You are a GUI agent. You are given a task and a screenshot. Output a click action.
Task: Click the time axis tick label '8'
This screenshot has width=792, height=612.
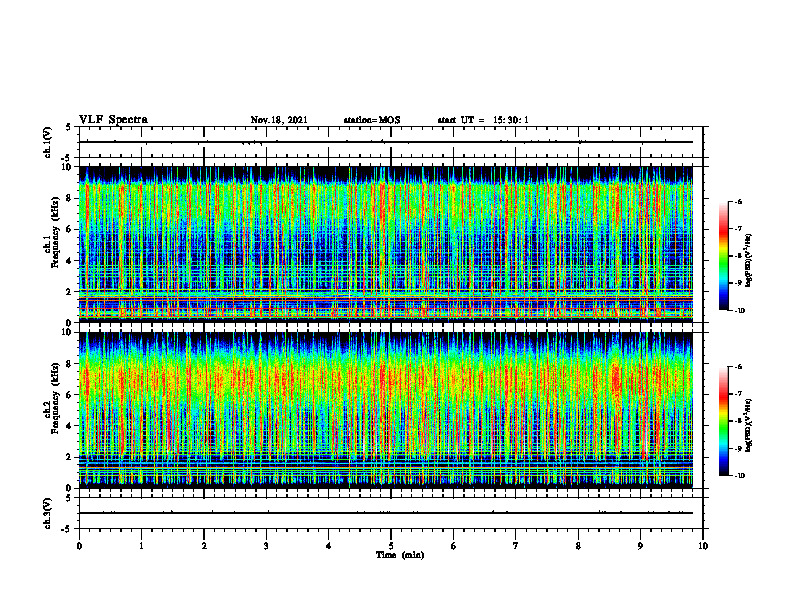tap(578, 546)
